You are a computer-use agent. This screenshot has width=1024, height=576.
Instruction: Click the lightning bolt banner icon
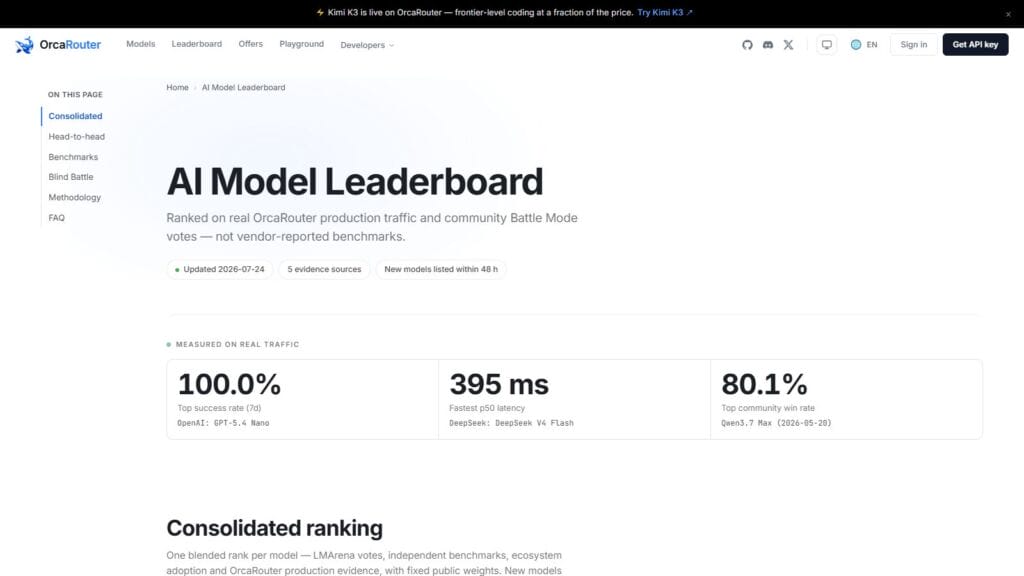point(320,12)
